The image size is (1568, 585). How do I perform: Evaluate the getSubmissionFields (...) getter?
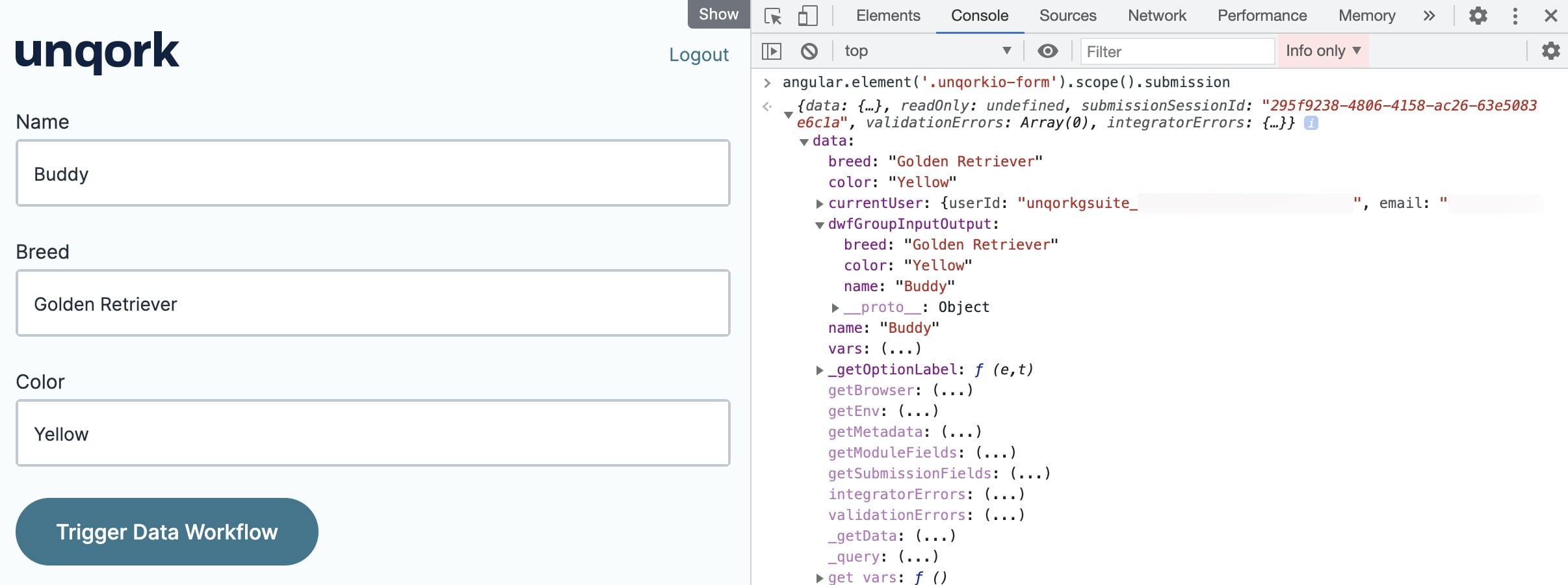pos(1030,474)
